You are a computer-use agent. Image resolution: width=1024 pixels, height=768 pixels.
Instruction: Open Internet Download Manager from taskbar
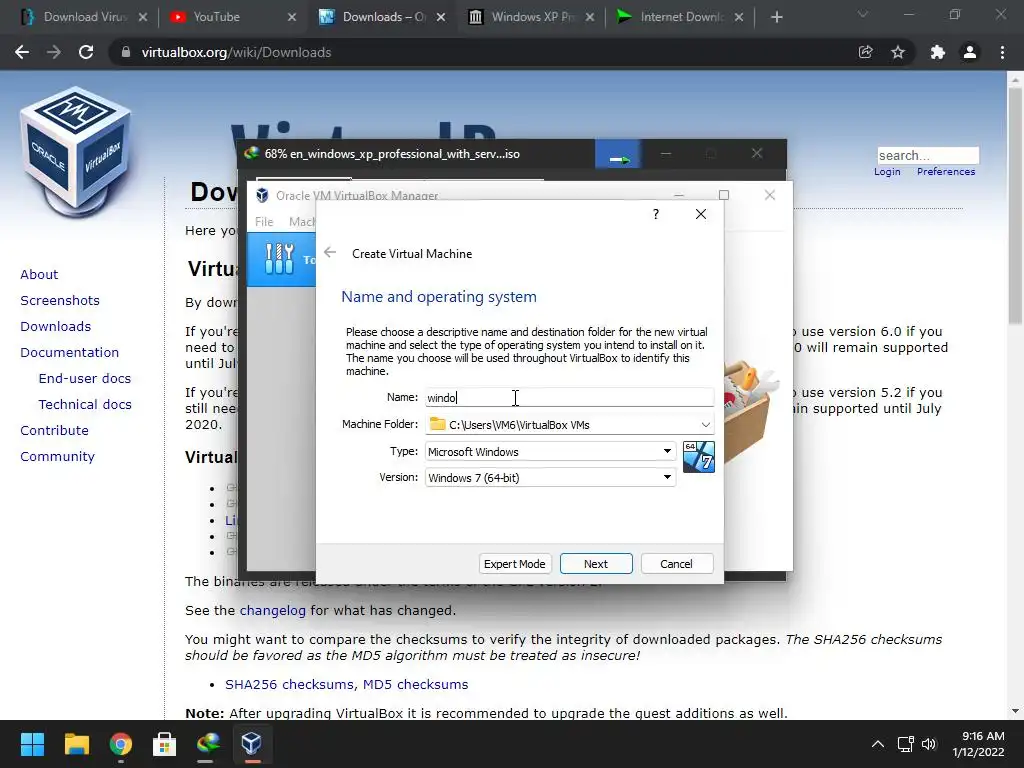point(208,744)
